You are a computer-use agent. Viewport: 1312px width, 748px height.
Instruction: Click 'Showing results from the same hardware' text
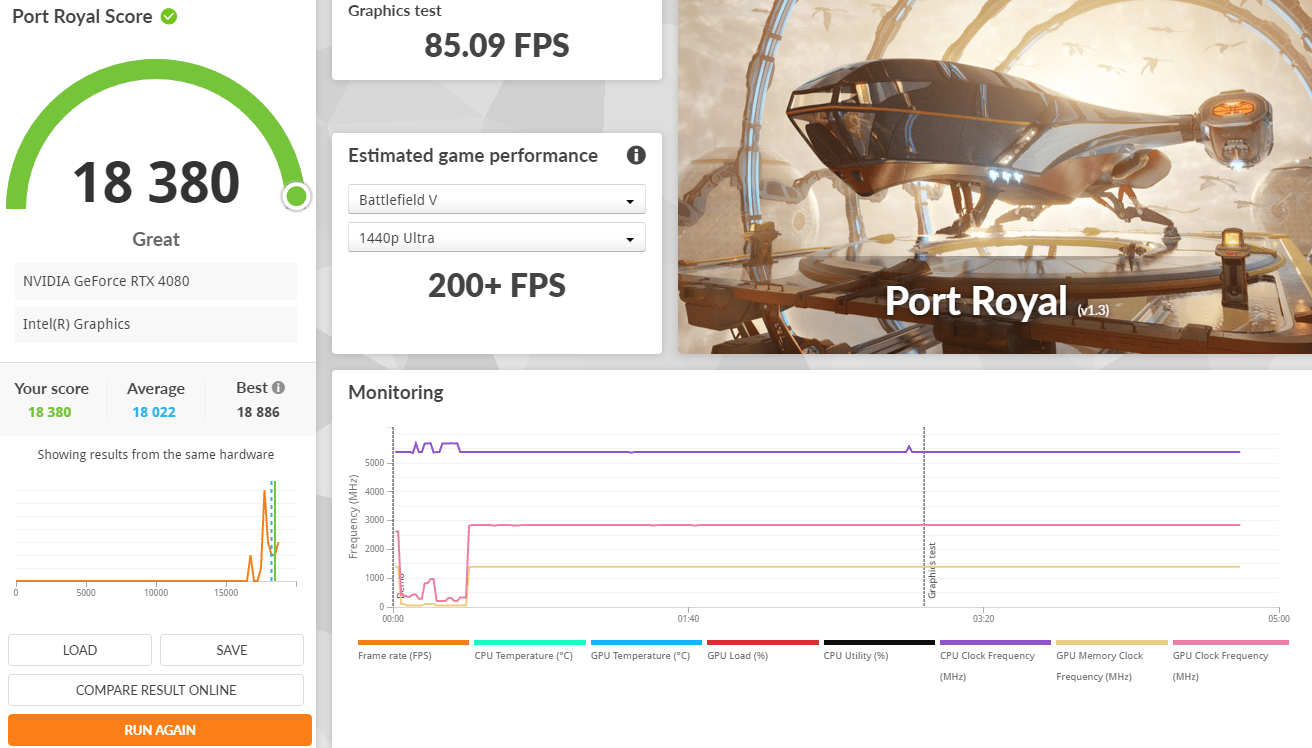pos(156,455)
